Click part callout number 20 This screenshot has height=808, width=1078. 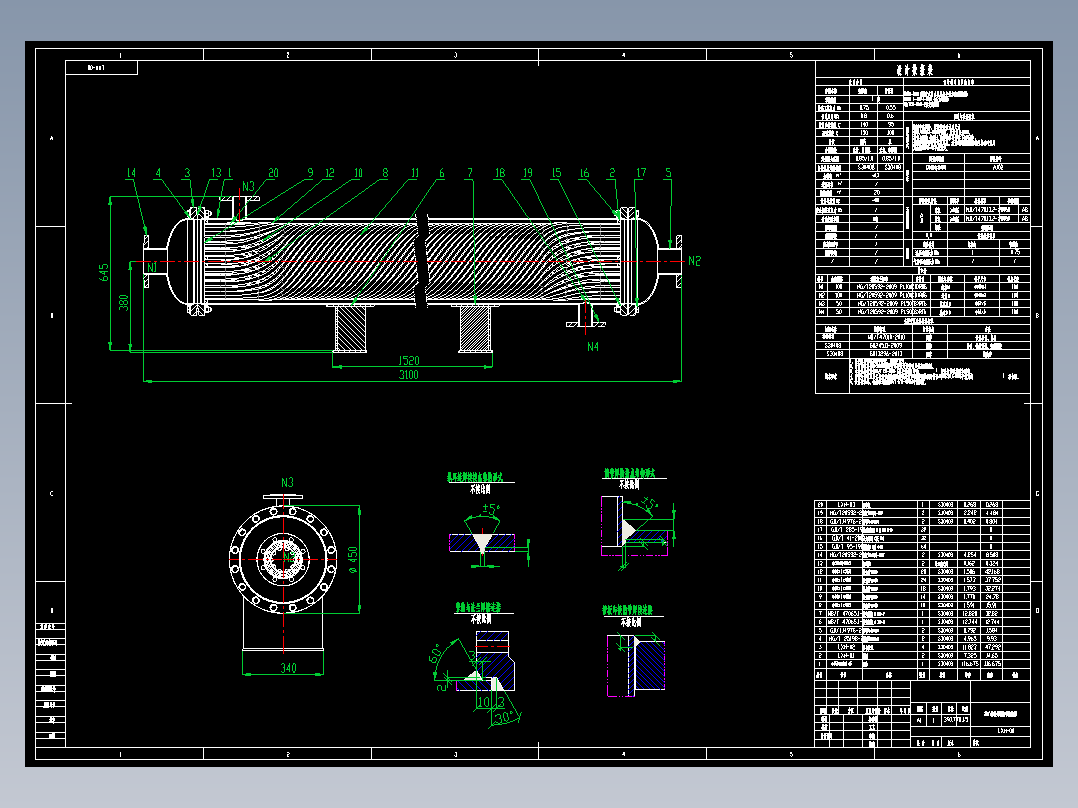pos(273,173)
